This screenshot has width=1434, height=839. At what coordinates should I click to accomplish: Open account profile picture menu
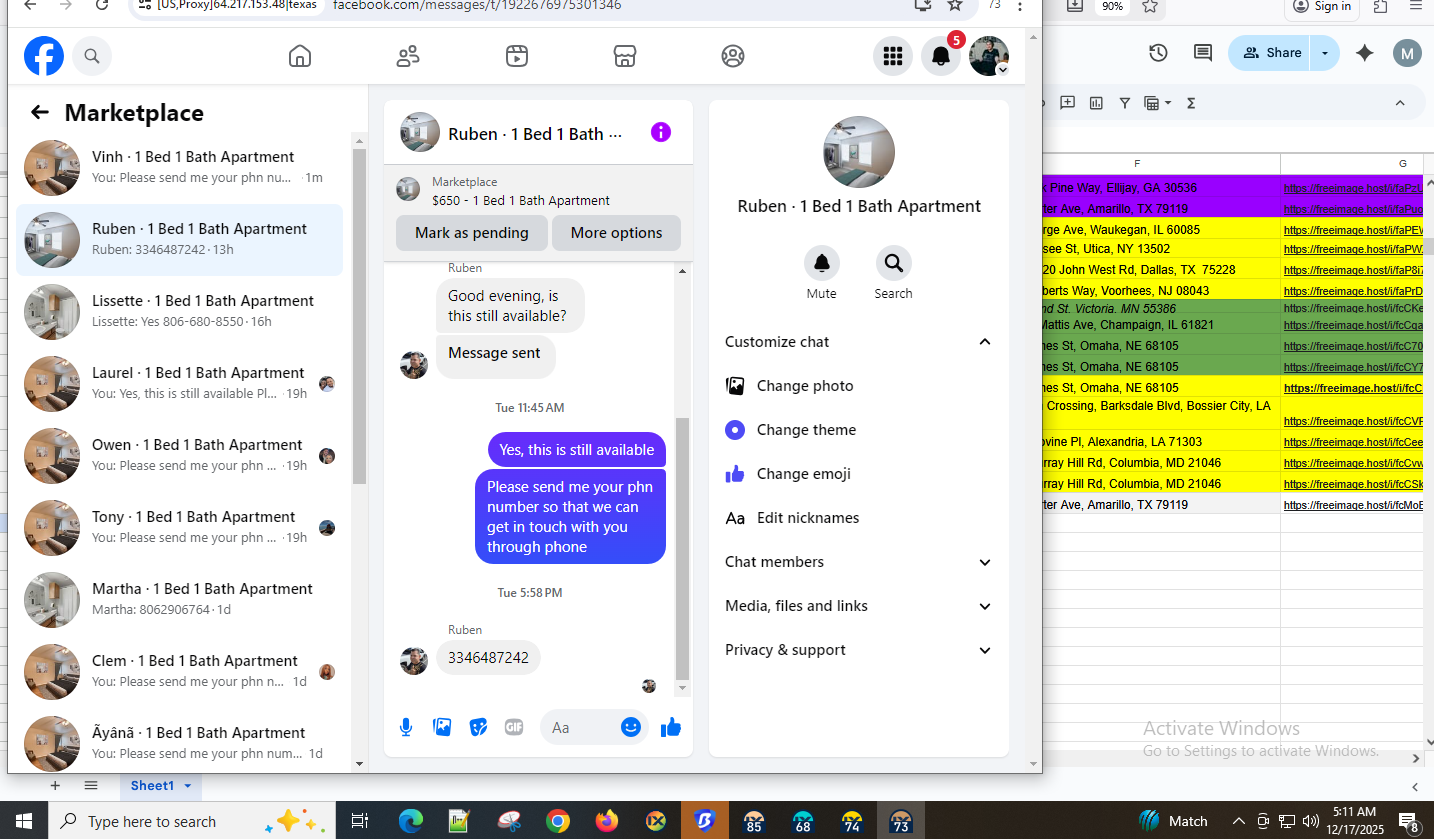click(989, 56)
